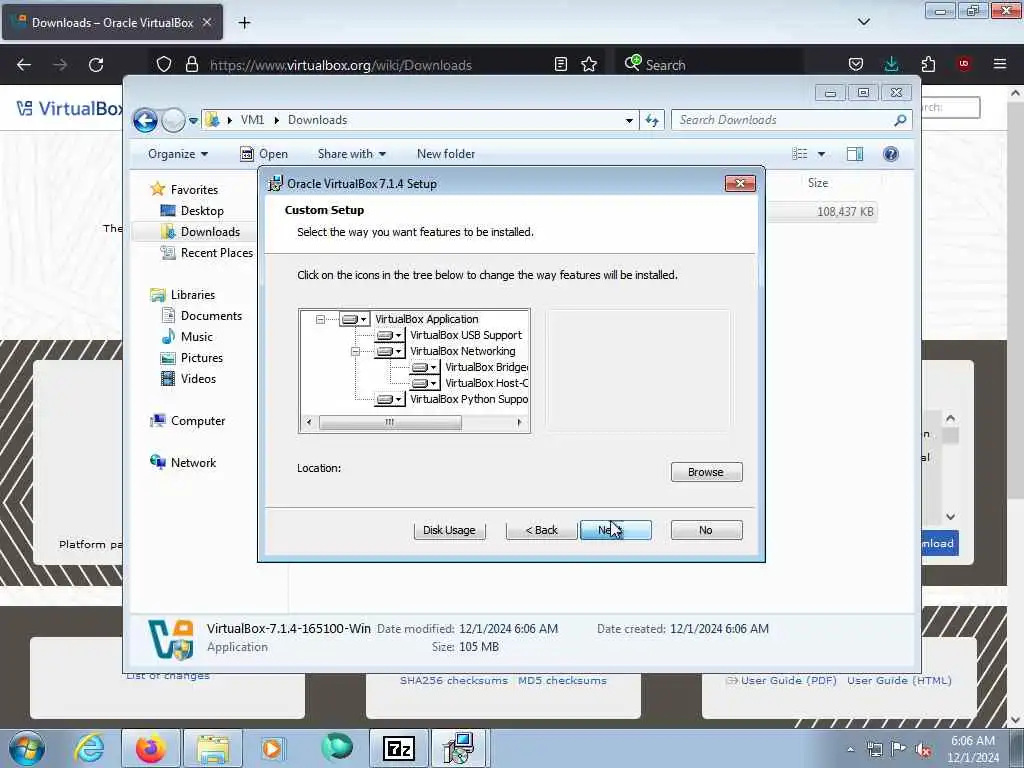Viewport: 1024px width, 768px height.
Task: Toggle Firefox reader view
Action: point(560,64)
